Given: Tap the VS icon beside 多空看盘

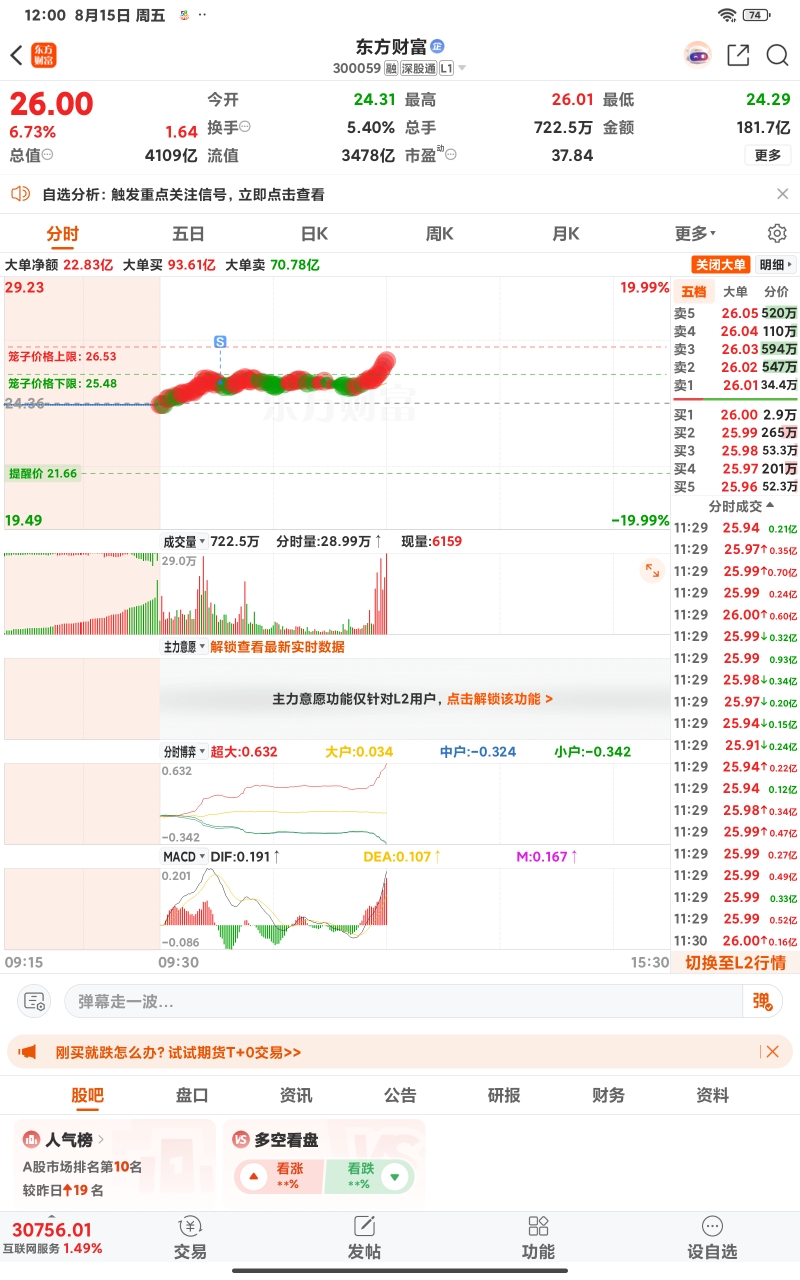Looking at the screenshot, I should tap(241, 1139).
